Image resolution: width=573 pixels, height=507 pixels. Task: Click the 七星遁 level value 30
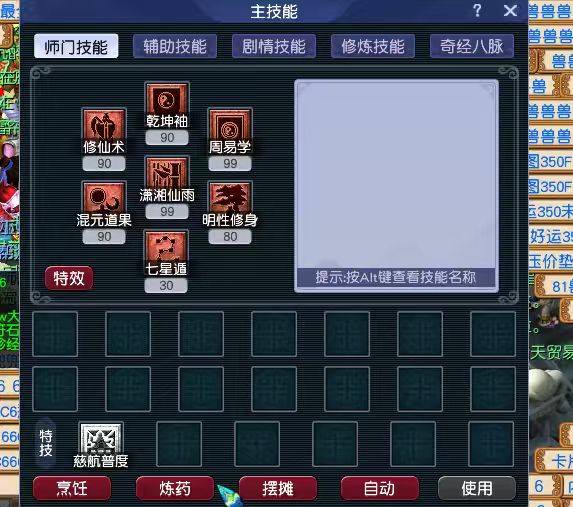(x=166, y=285)
